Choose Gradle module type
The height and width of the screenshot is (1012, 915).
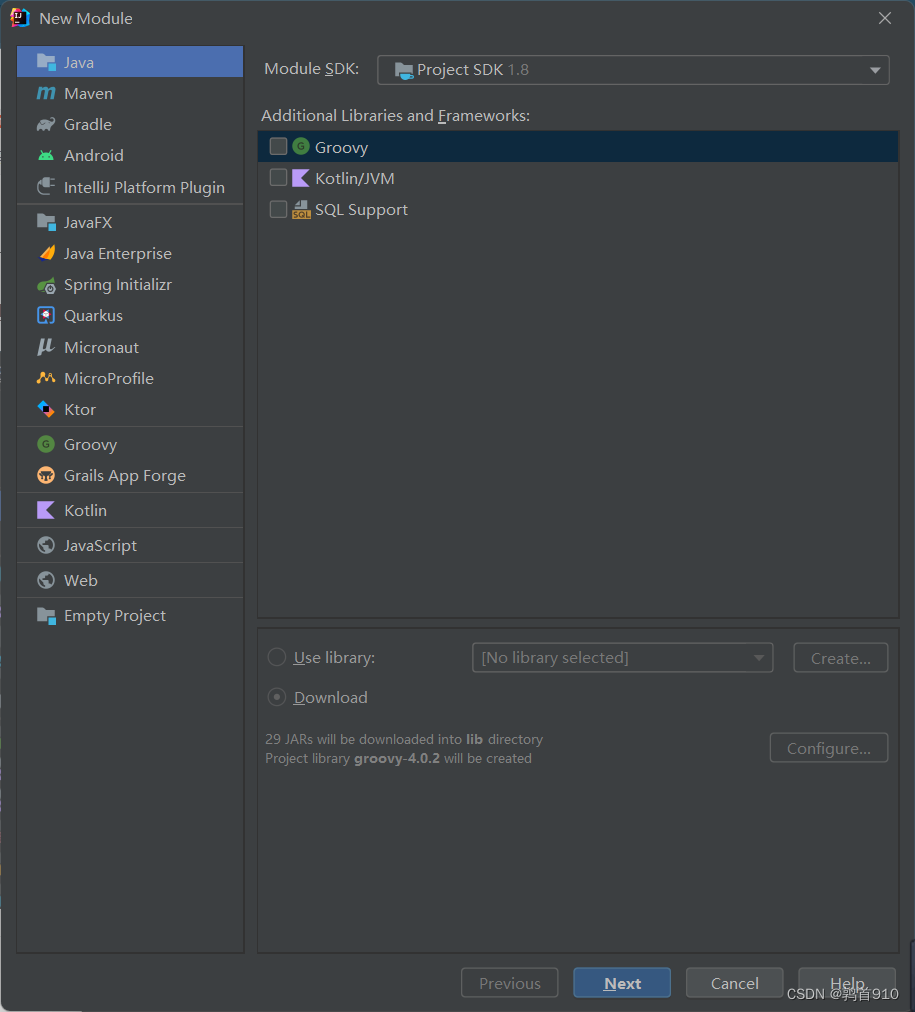[130, 124]
